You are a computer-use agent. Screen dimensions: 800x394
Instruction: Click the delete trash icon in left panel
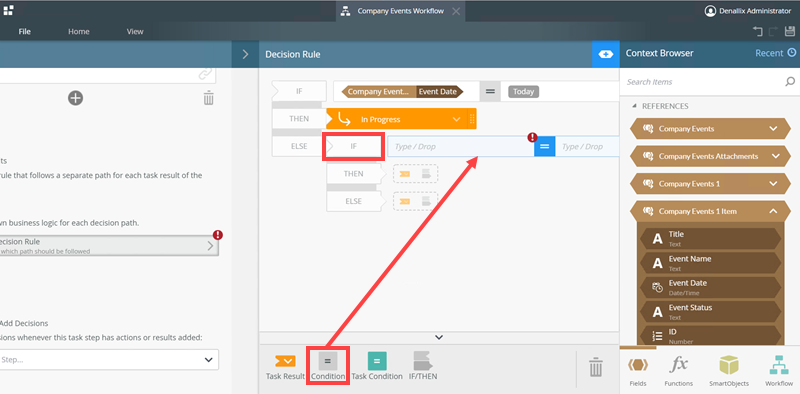point(208,97)
